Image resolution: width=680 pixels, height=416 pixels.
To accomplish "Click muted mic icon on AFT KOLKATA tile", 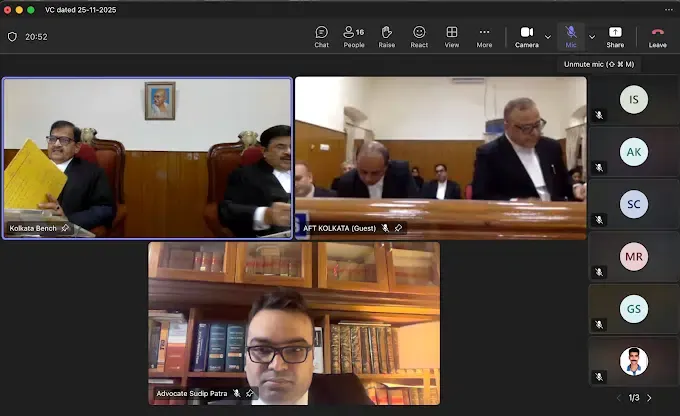I will 385,228.
